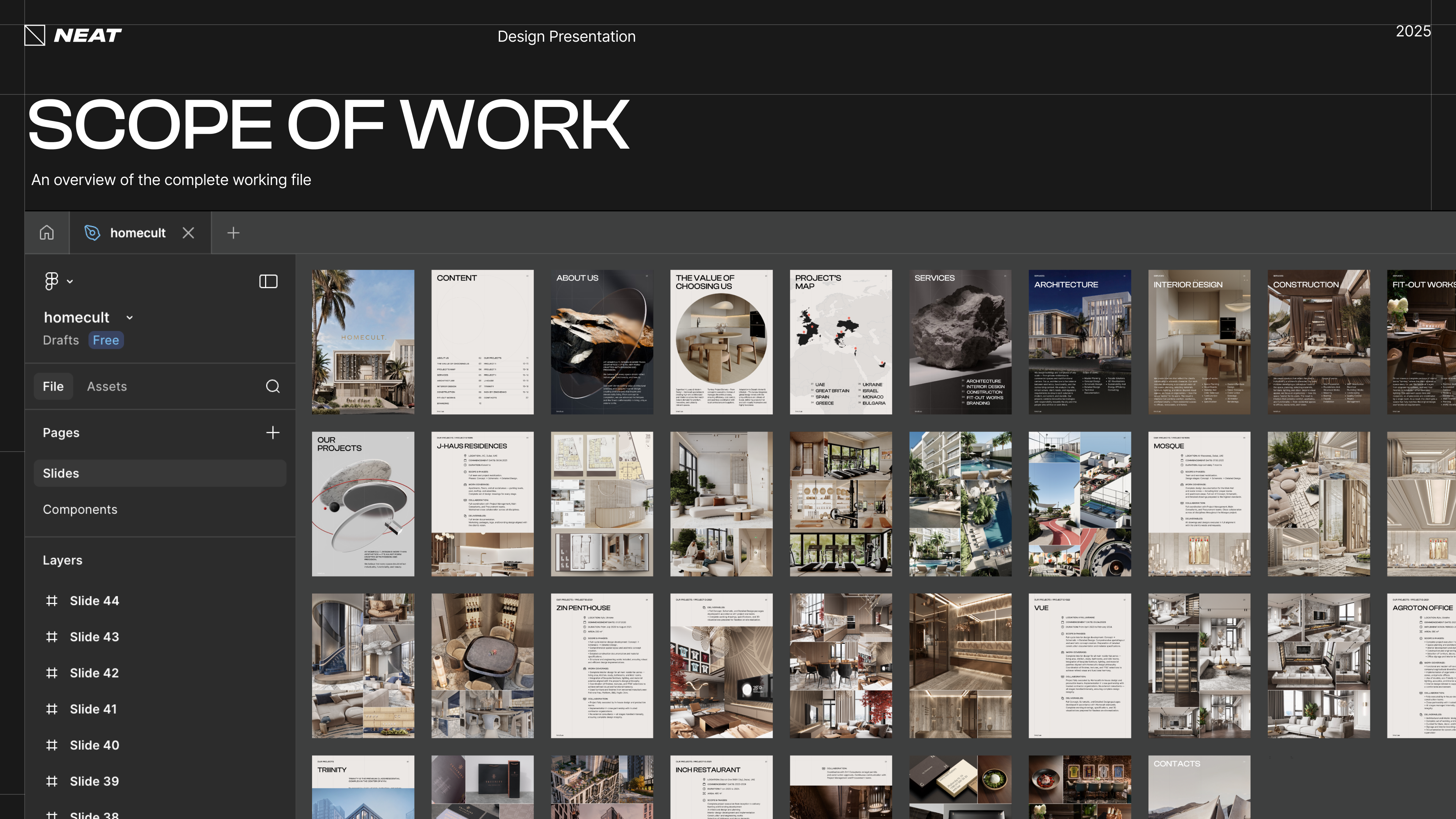Viewport: 1456px width, 819px height.
Task: Open the ZIN PENTHOUSE slide thumbnail
Action: pyautogui.click(x=602, y=666)
